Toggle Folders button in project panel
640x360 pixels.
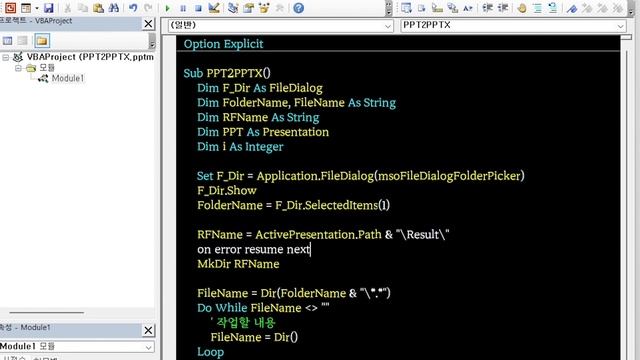coord(42,40)
